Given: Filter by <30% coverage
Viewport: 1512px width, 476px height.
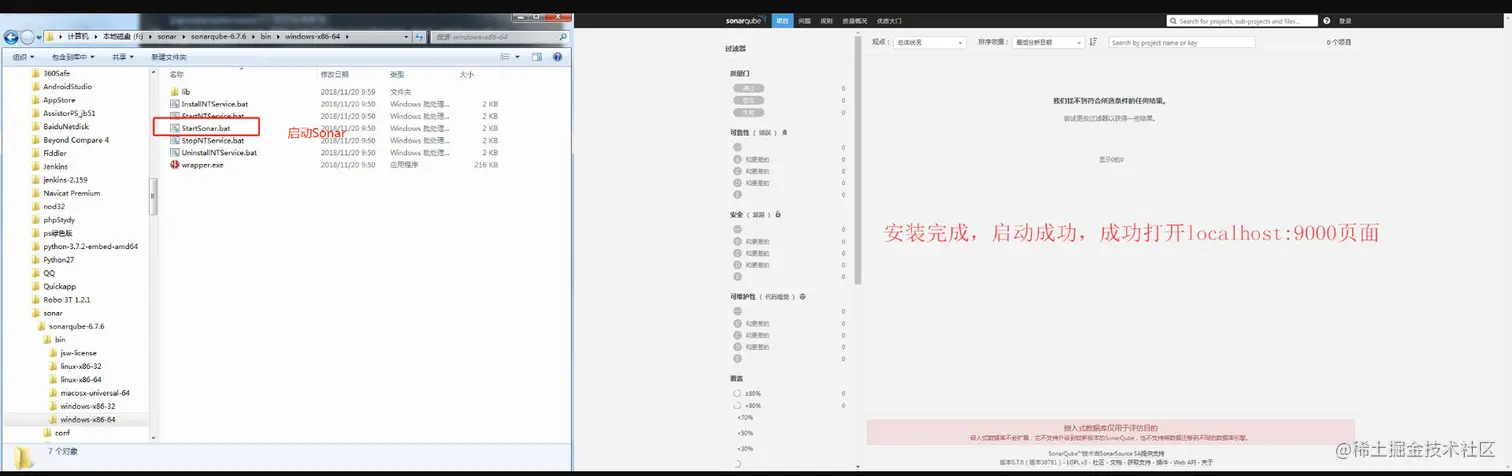Looking at the screenshot, I should pos(745,448).
